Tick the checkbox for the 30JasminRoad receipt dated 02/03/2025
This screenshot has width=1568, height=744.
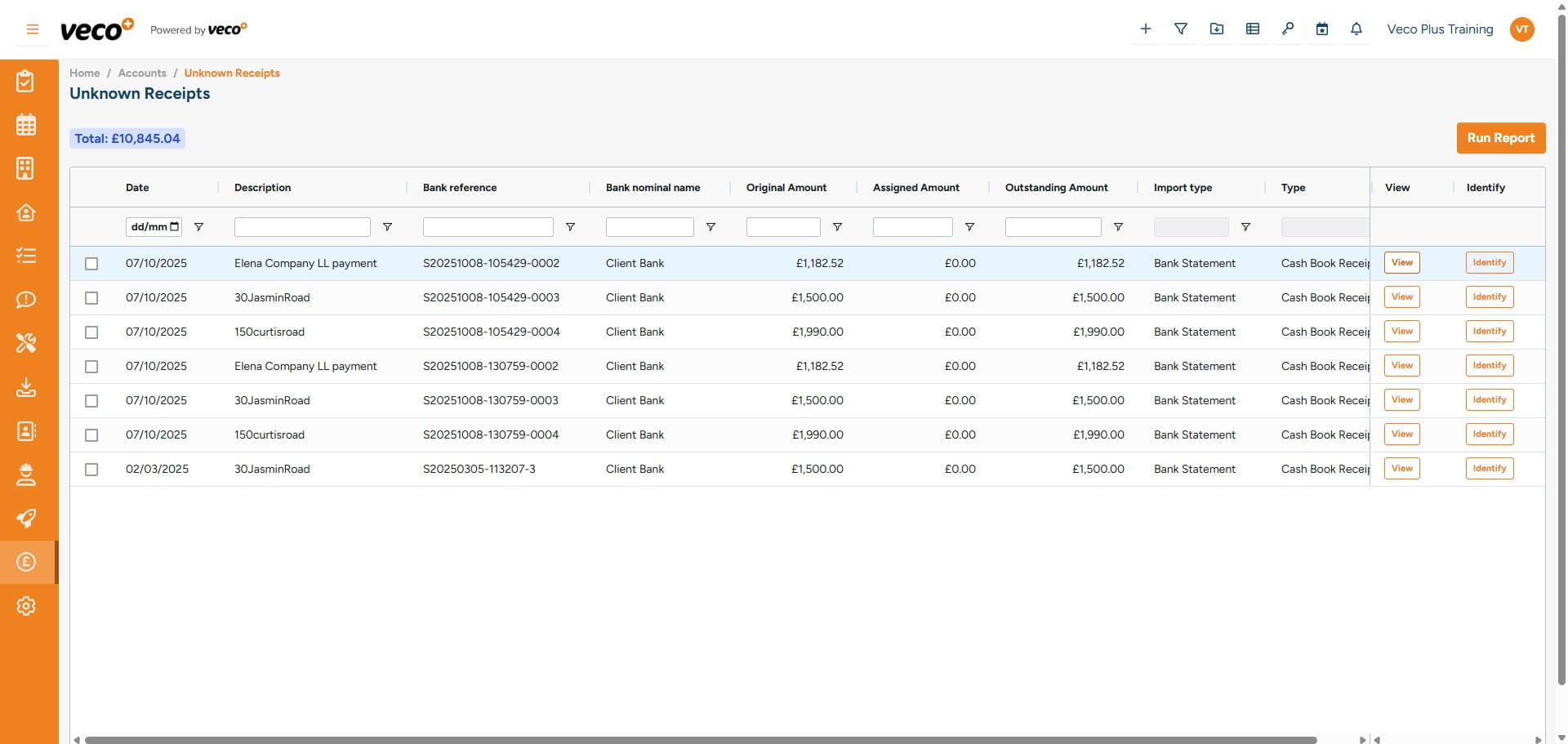click(x=91, y=470)
